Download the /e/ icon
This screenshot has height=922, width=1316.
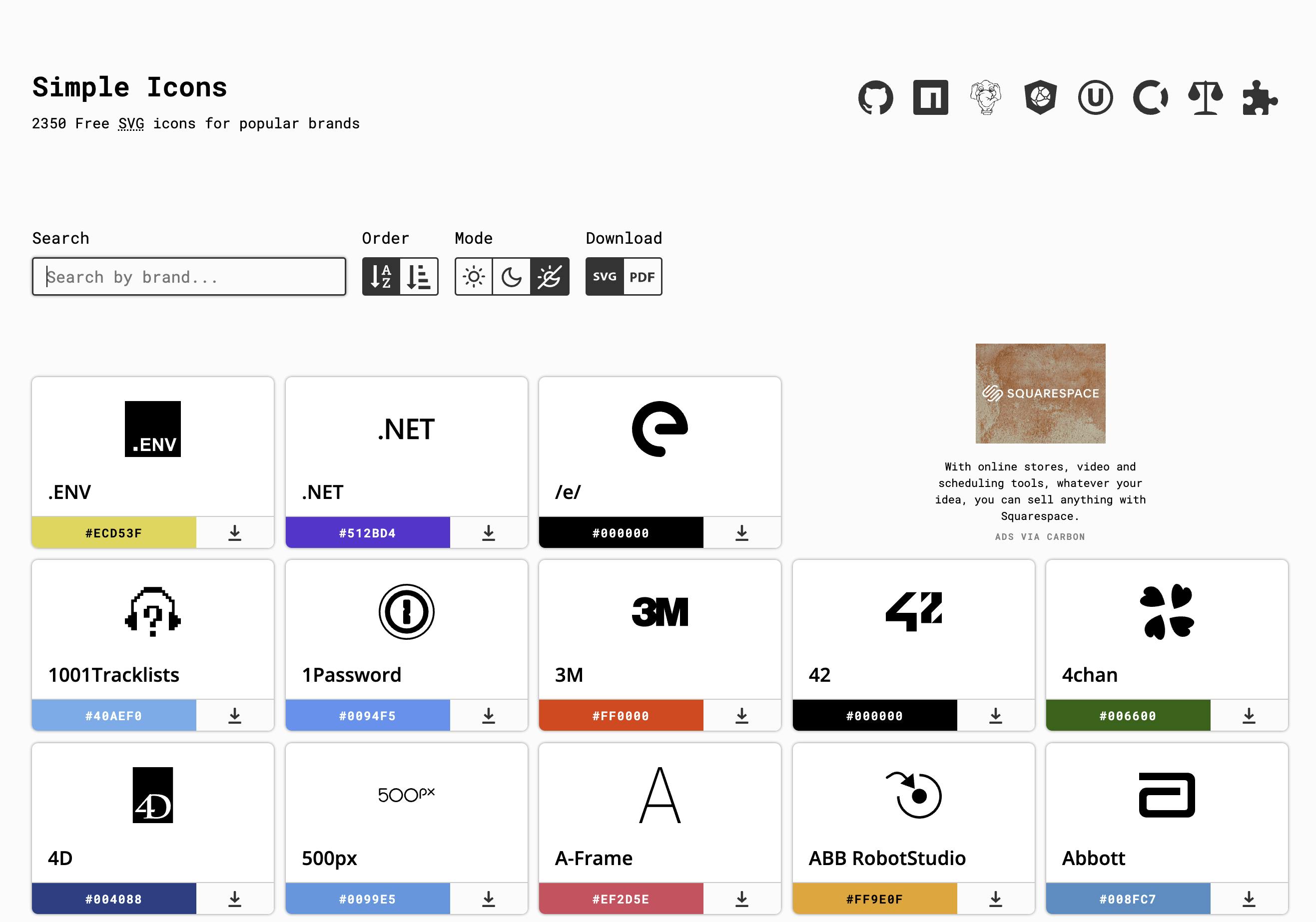coord(741,533)
